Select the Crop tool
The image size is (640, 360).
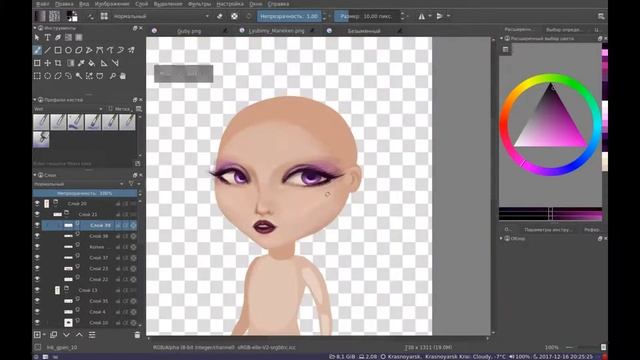(58, 63)
